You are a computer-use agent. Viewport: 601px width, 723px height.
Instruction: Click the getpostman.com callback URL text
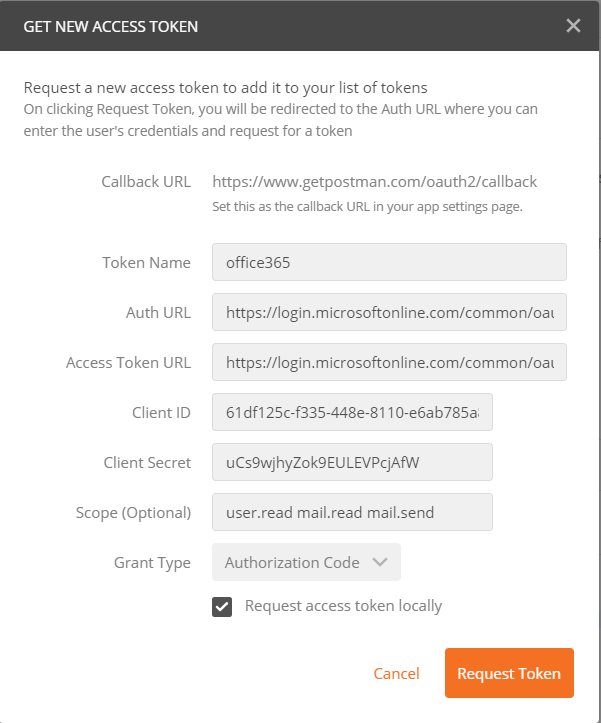374,182
